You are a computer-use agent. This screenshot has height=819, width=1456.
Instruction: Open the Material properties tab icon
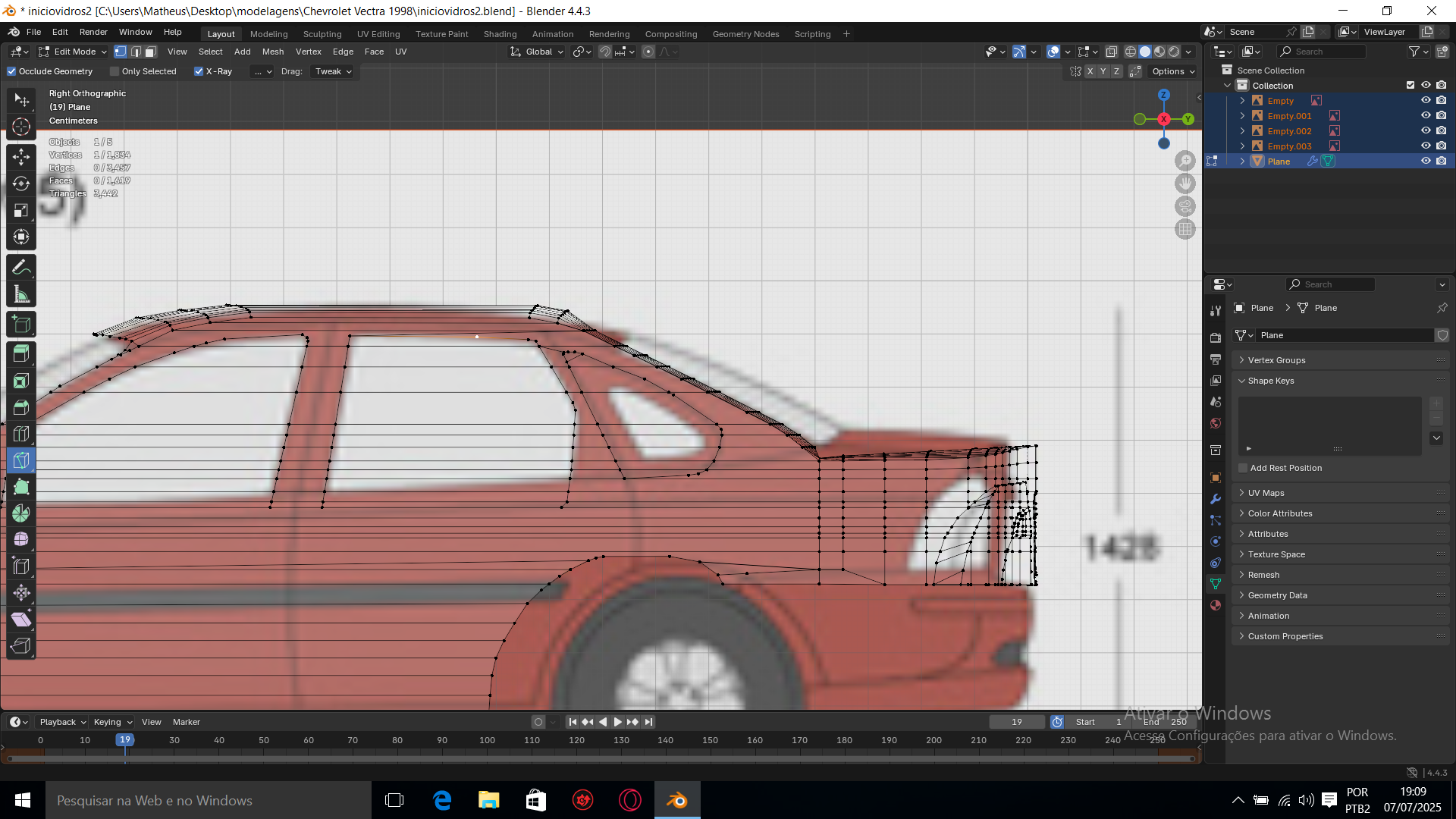point(1216,605)
